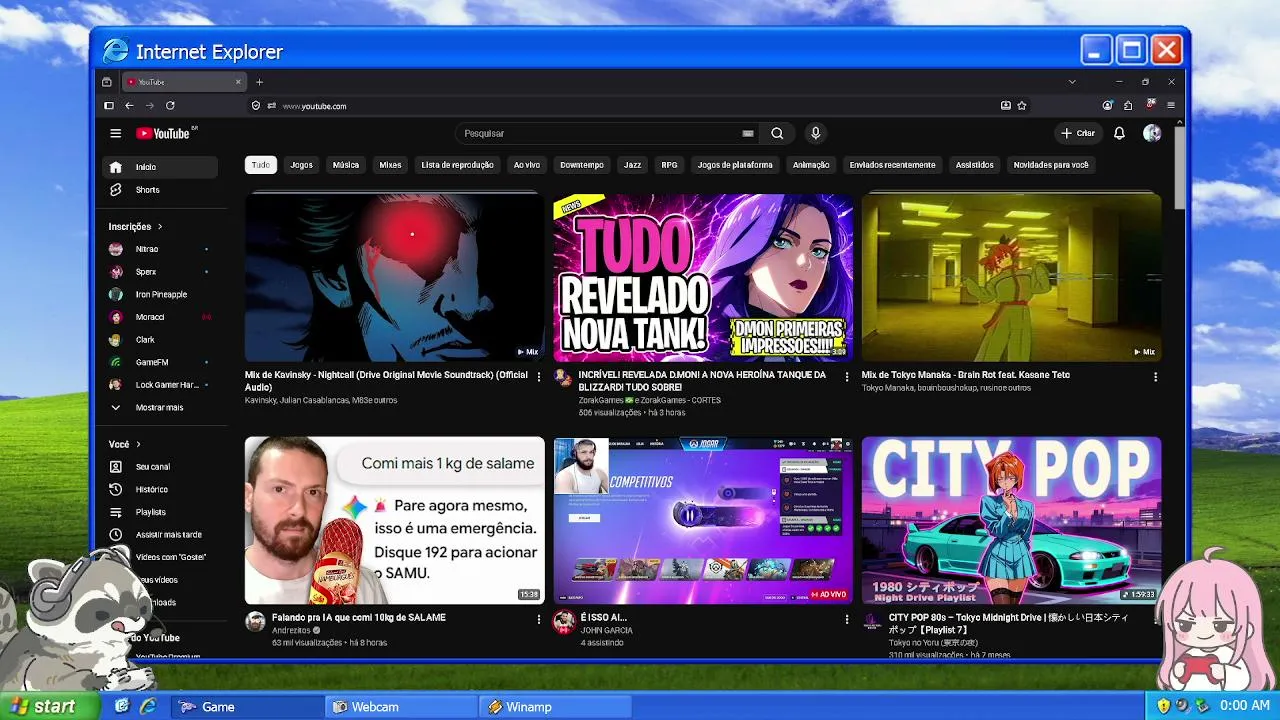The width and height of the screenshot is (1280, 720).
Task: Click the search magnifier button
Action: pos(777,133)
